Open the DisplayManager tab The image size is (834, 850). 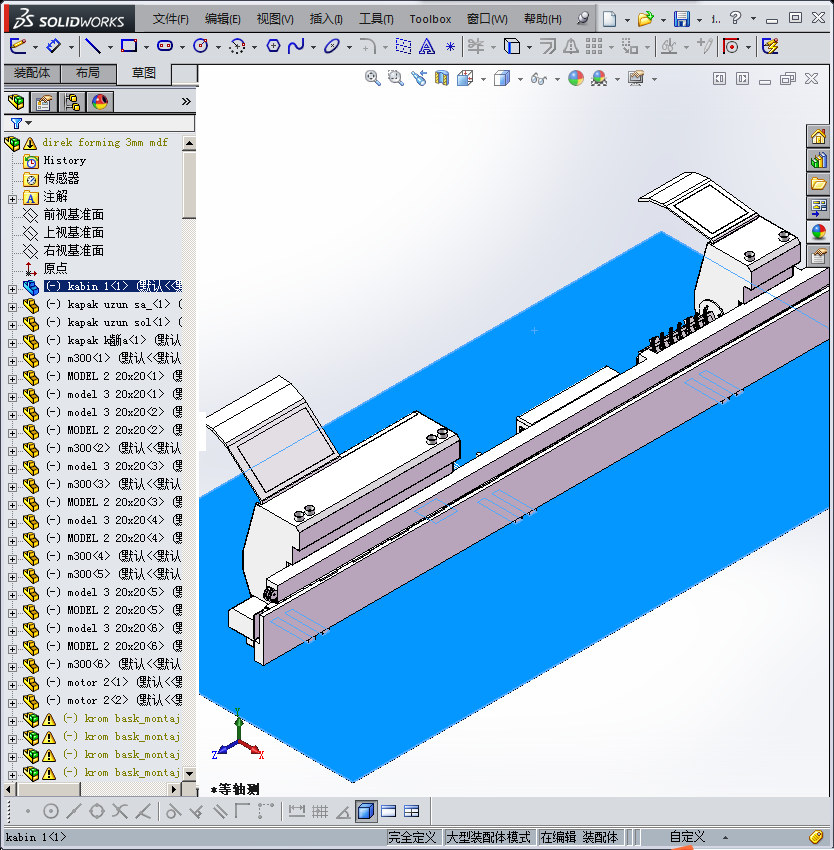point(100,101)
